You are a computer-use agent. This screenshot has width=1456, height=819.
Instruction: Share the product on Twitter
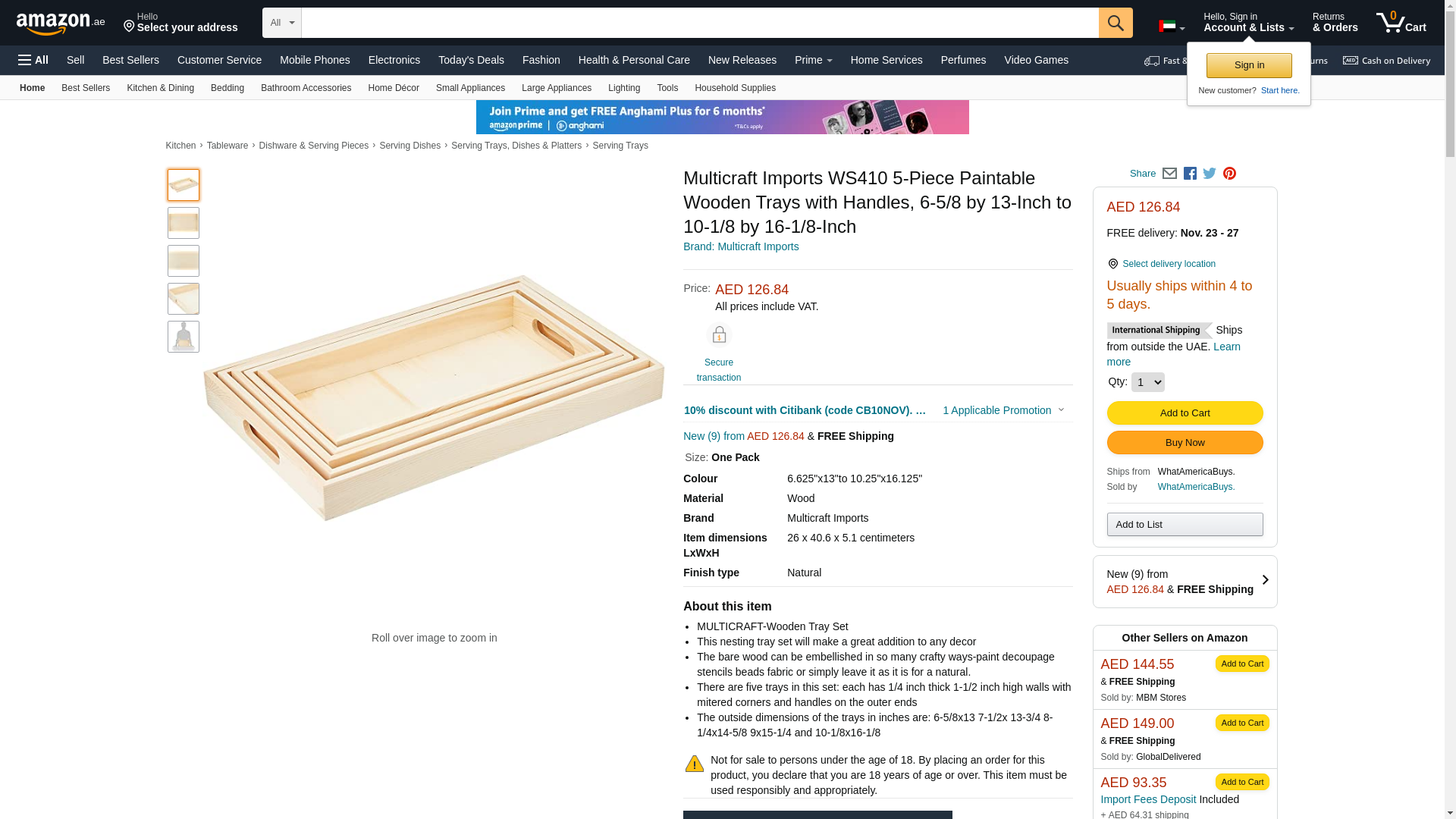pyautogui.click(x=1210, y=174)
